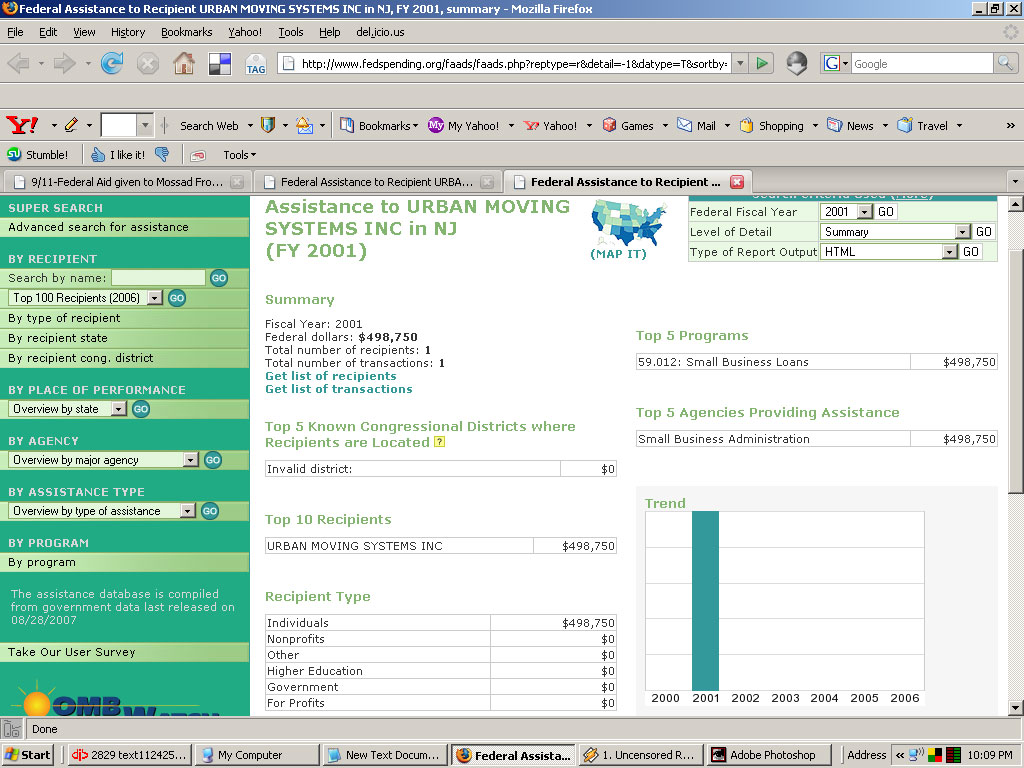Image resolution: width=1024 pixels, height=768 pixels.
Task: Open the Bookmarks menu
Action: coord(187,32)
